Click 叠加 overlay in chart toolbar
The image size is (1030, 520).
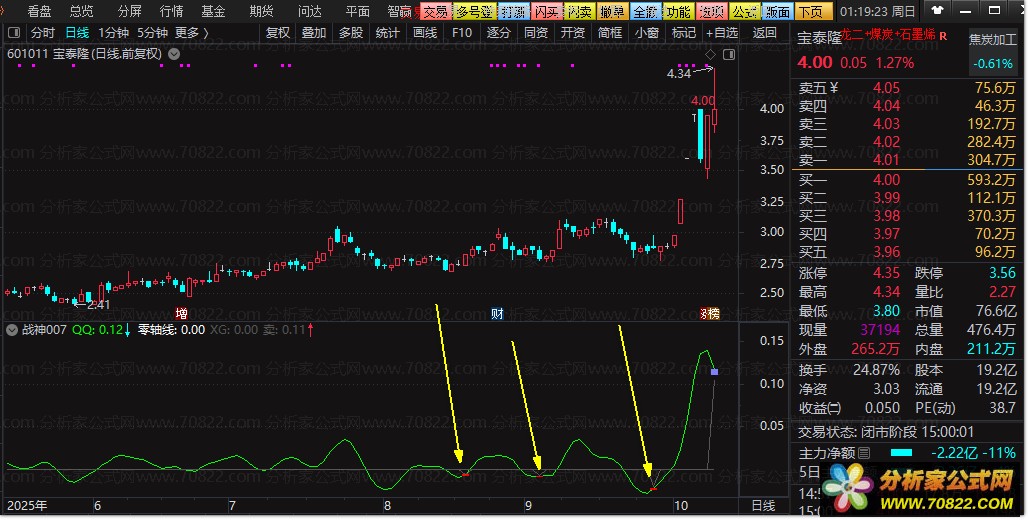coord(314,32)
